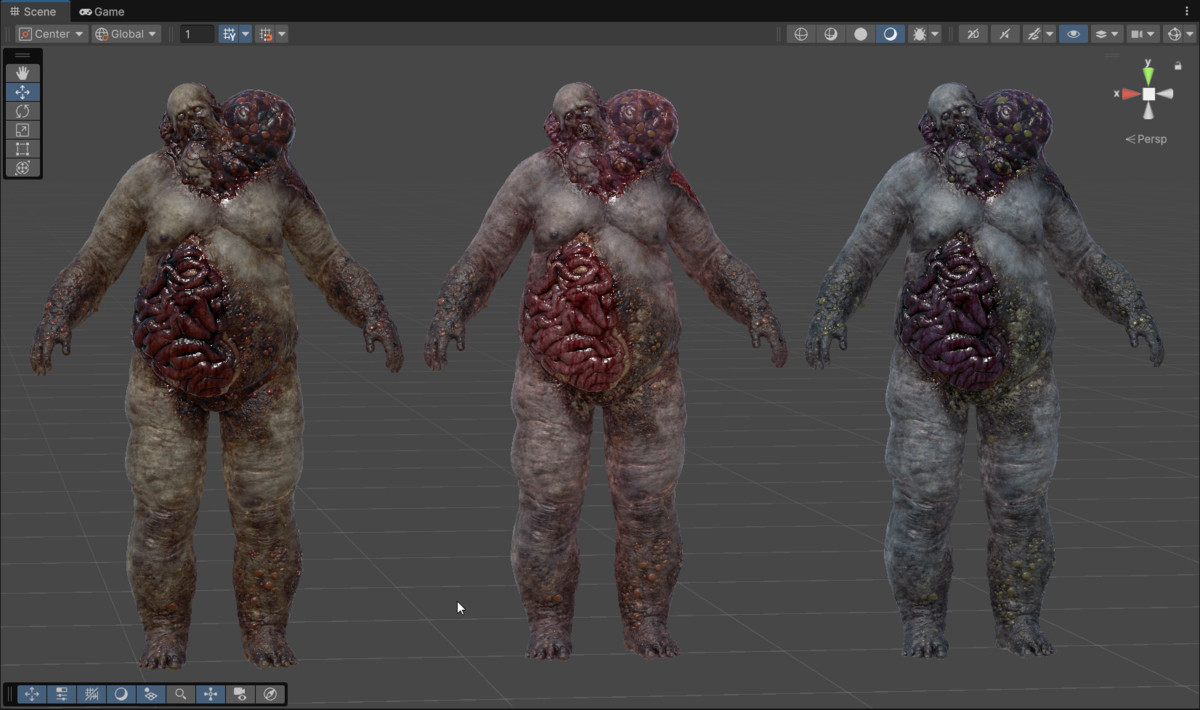Click the red X axis cone on gizmo
This screenshot has width=1200, height=710.
tap(1130, 94)
